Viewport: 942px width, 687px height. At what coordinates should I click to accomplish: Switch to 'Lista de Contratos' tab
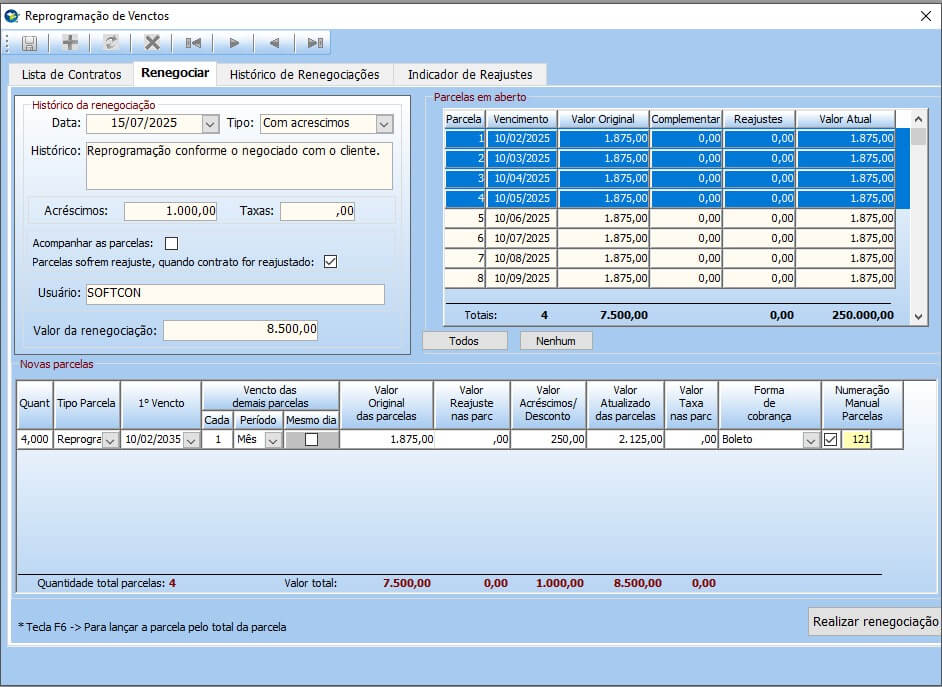click(71, 75)
